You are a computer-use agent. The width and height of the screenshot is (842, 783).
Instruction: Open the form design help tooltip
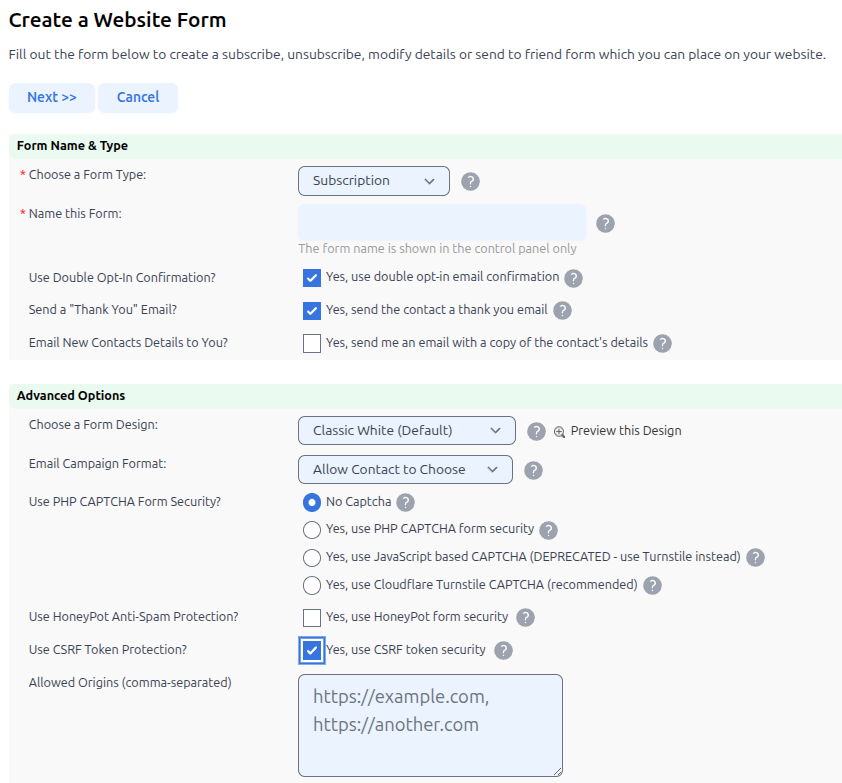point(536,430)
